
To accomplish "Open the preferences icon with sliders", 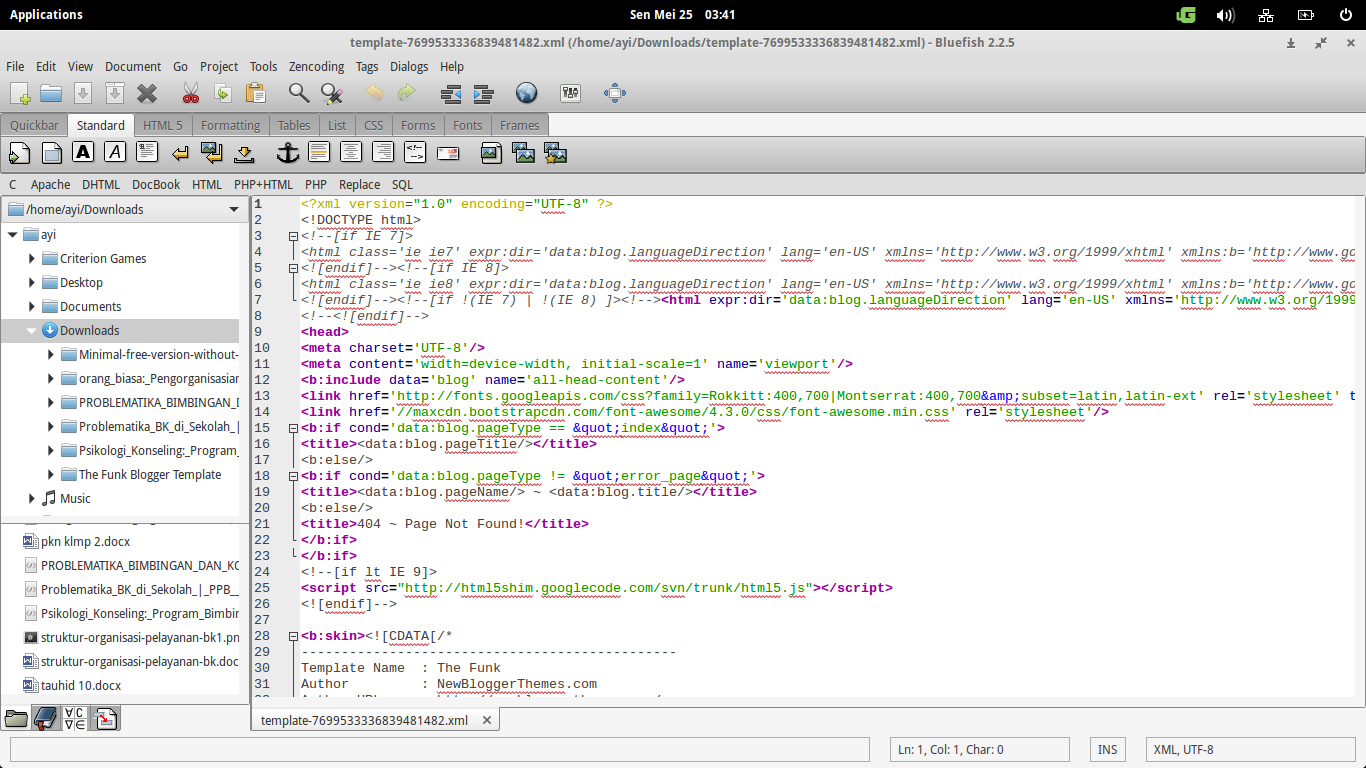I will [571, 93].
